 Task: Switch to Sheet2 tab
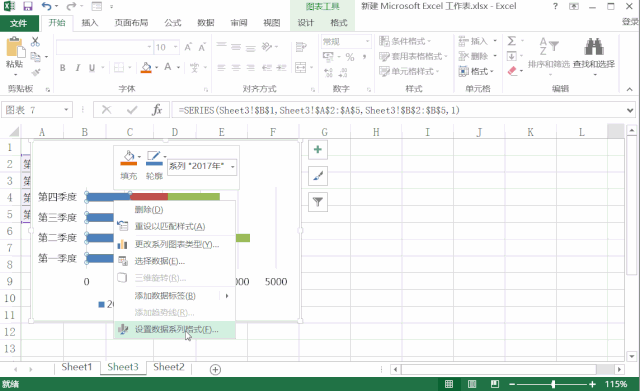[169, 367]
